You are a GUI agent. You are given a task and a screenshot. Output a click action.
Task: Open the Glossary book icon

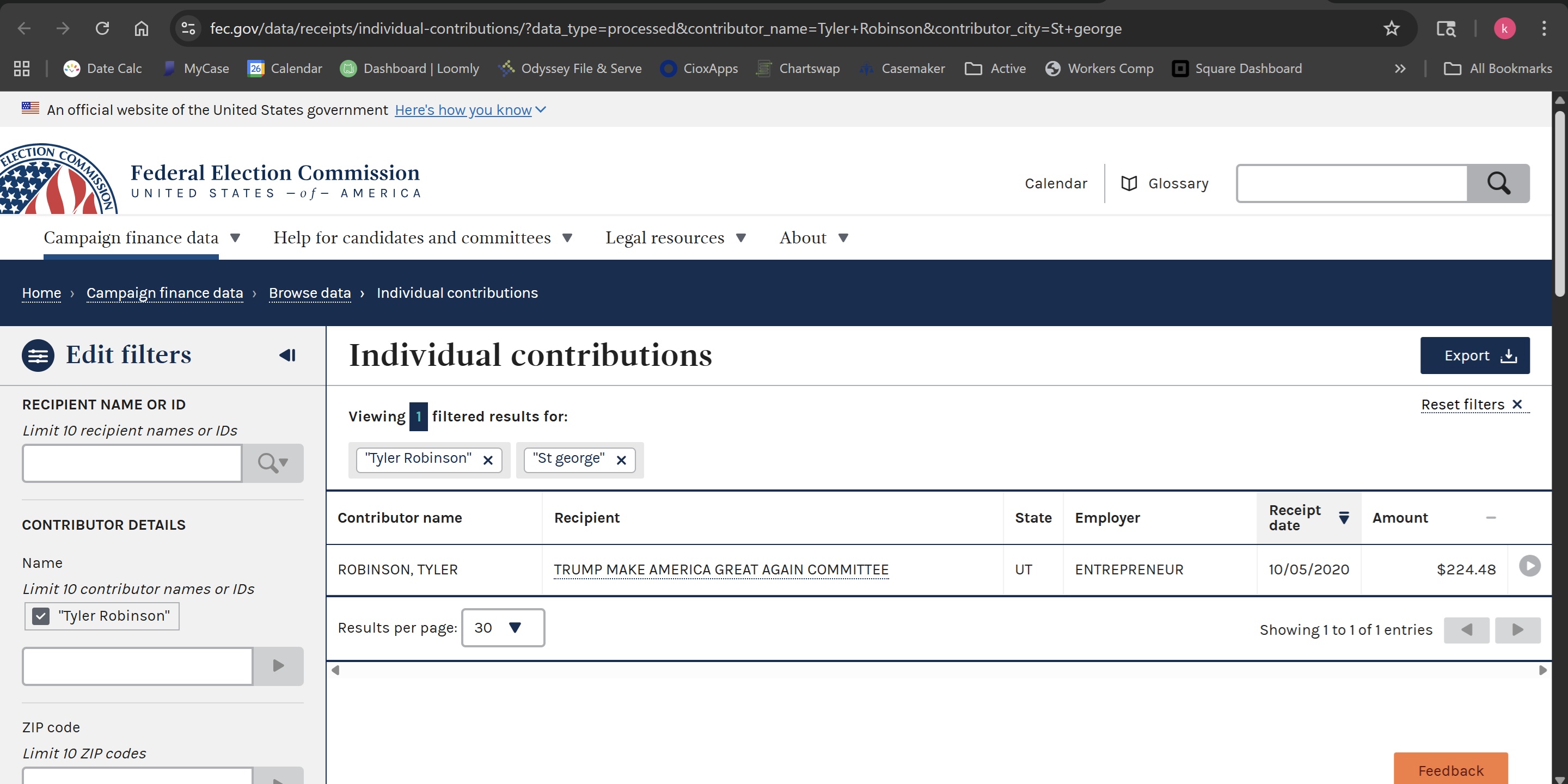pyautogui.click(x=1129, y=183)
